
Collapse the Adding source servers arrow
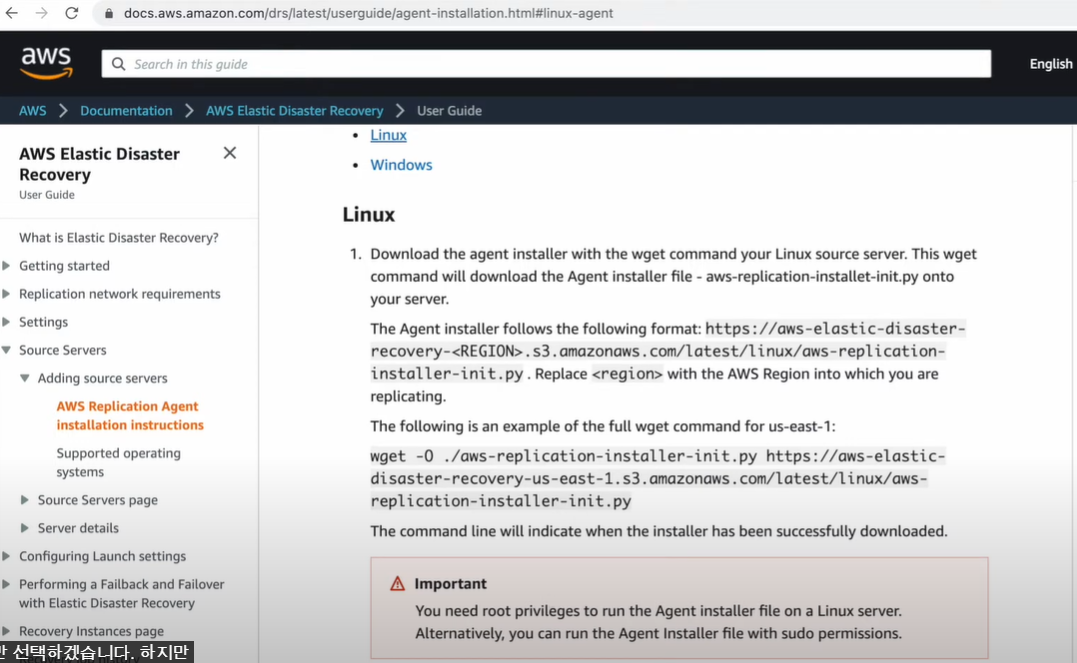25,379
